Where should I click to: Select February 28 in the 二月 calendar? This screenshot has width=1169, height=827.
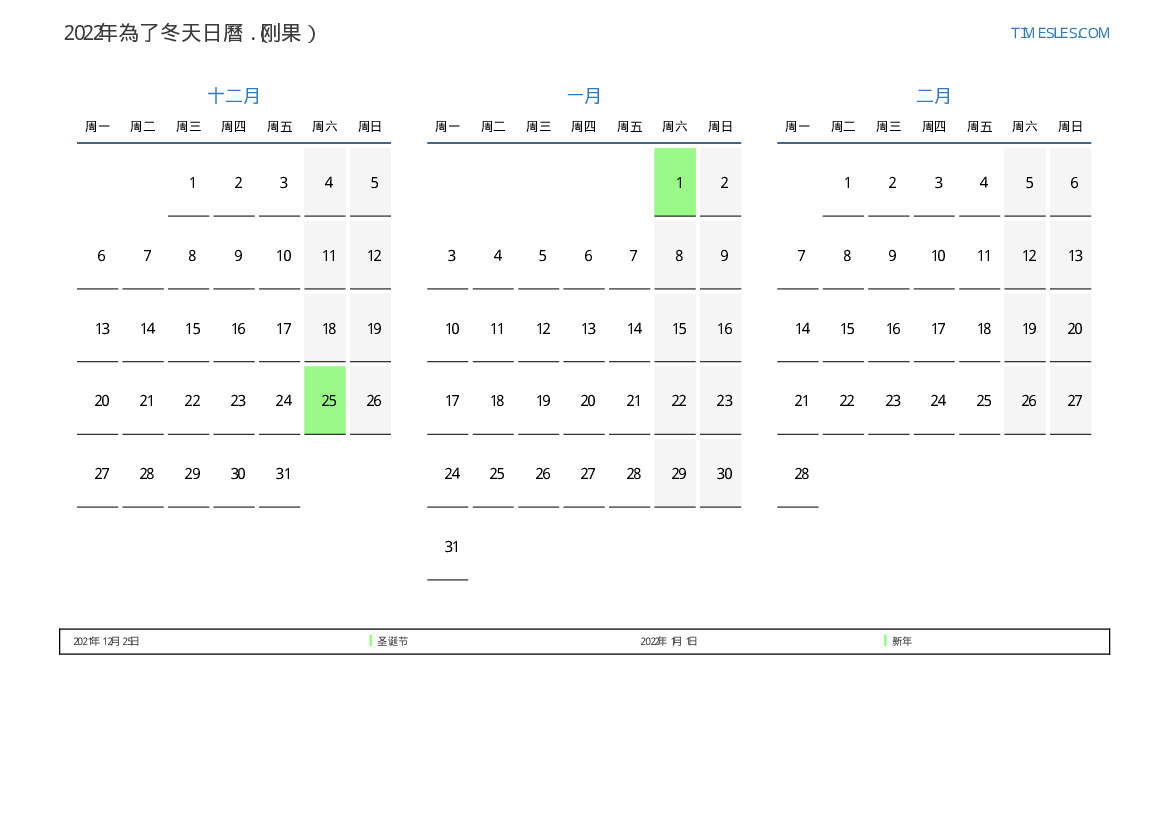tap(801, 474)
